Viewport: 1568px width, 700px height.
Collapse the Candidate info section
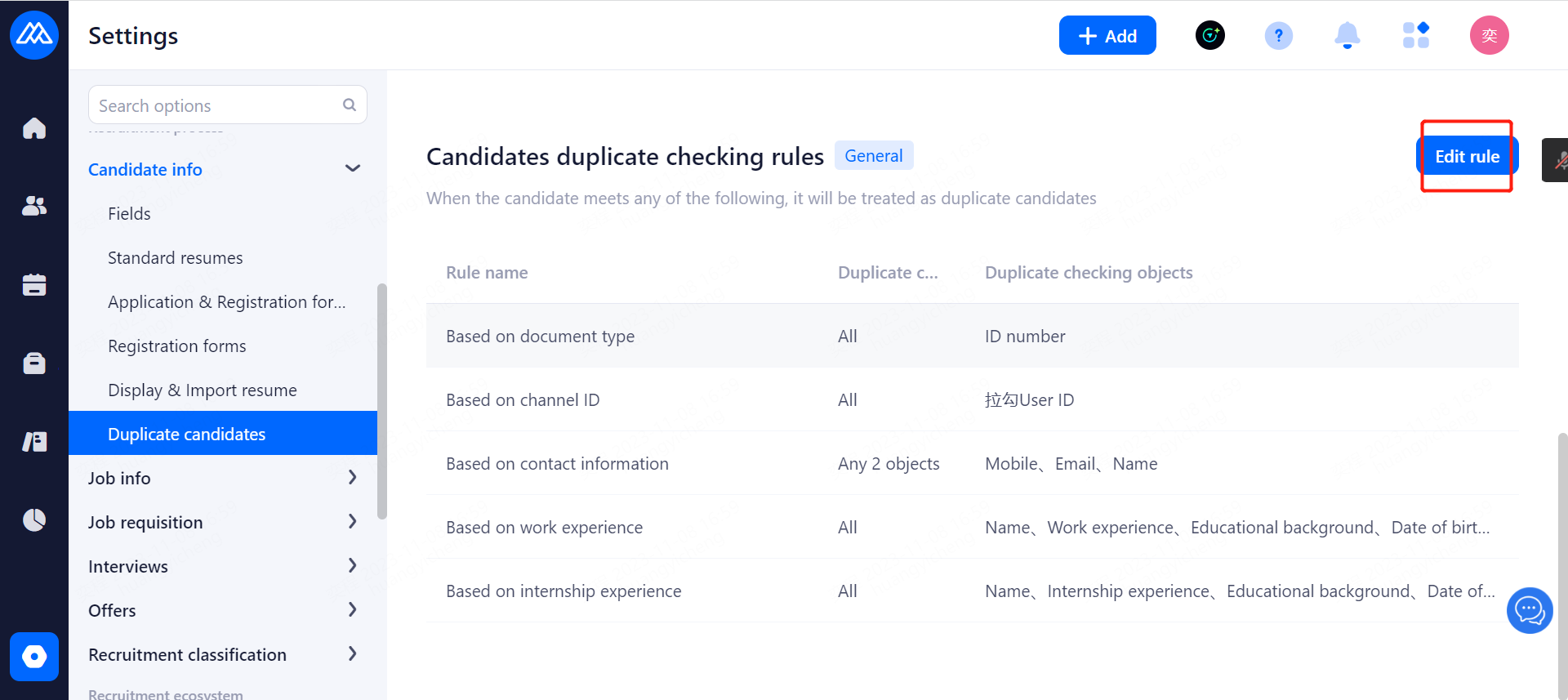coord(352,168)
